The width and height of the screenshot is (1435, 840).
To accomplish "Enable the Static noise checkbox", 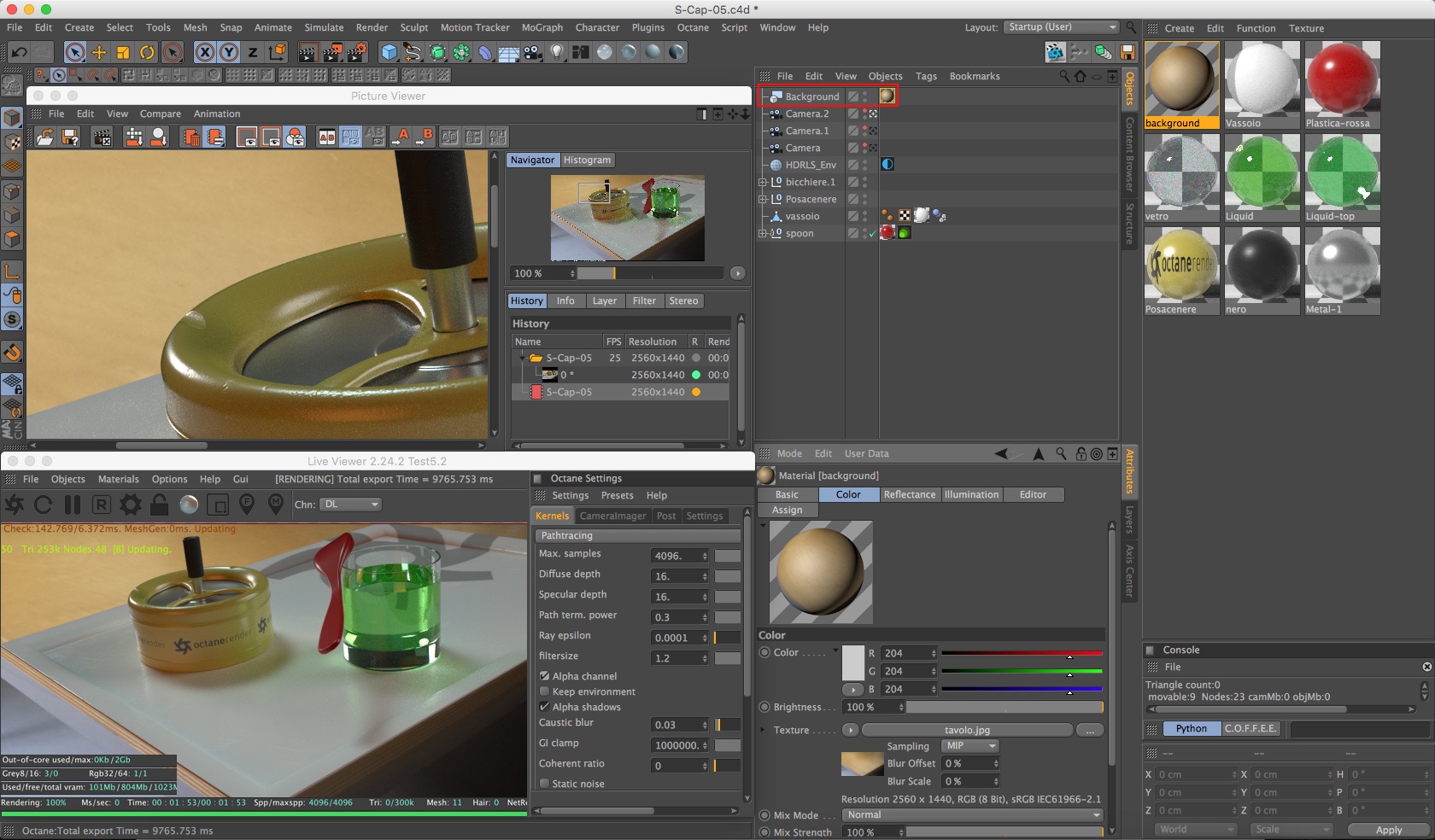I will tap(544, 784).
